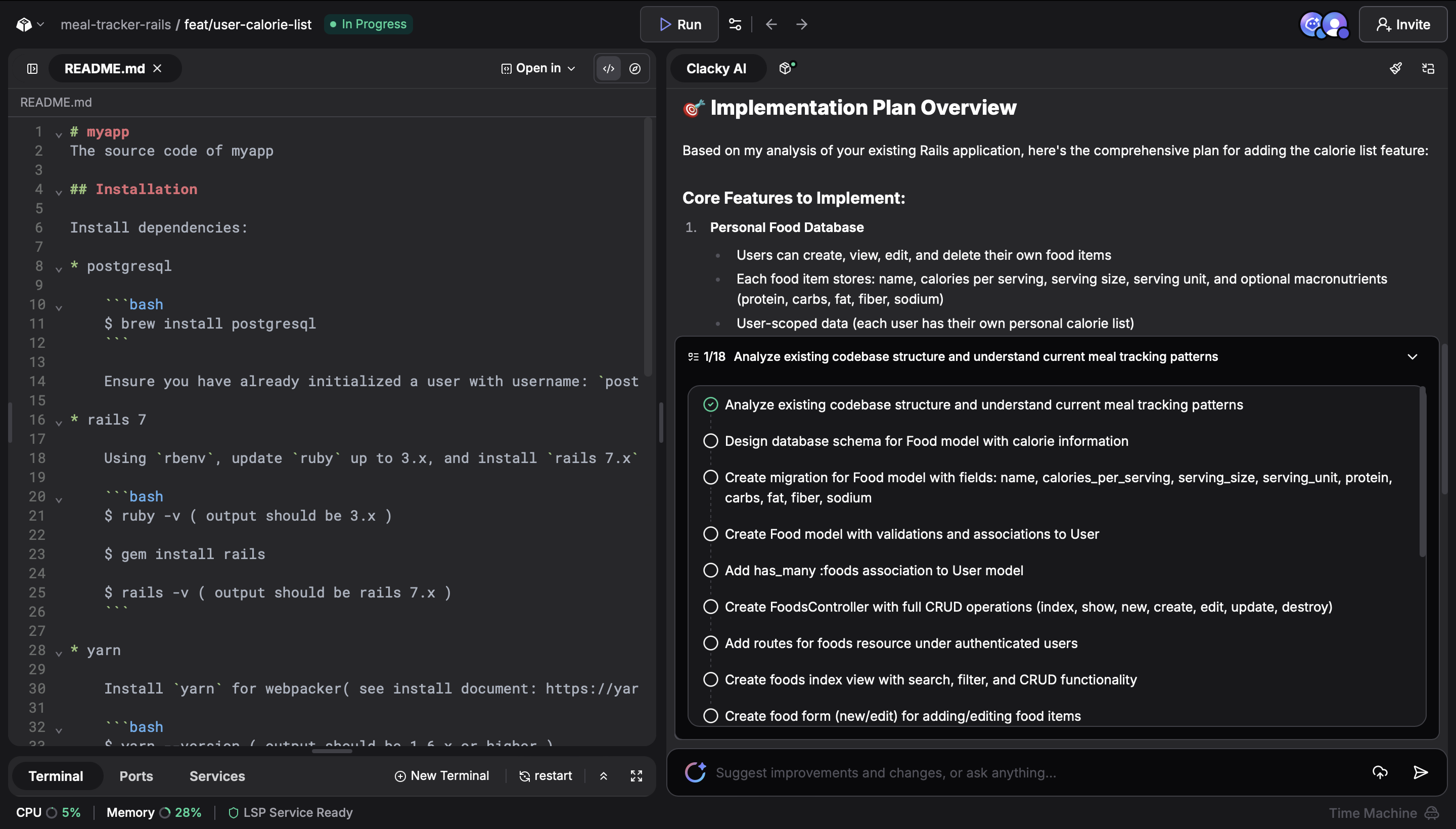Open the cube tab with green dot

tap(787, 68)
